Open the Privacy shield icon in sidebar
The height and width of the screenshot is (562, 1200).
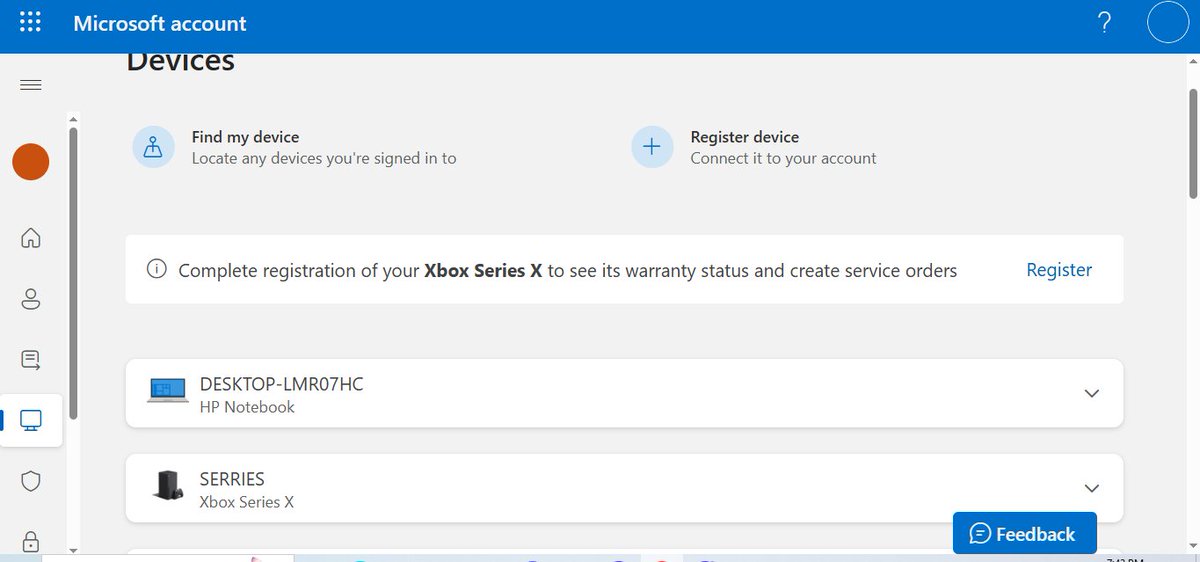[31, 481]
